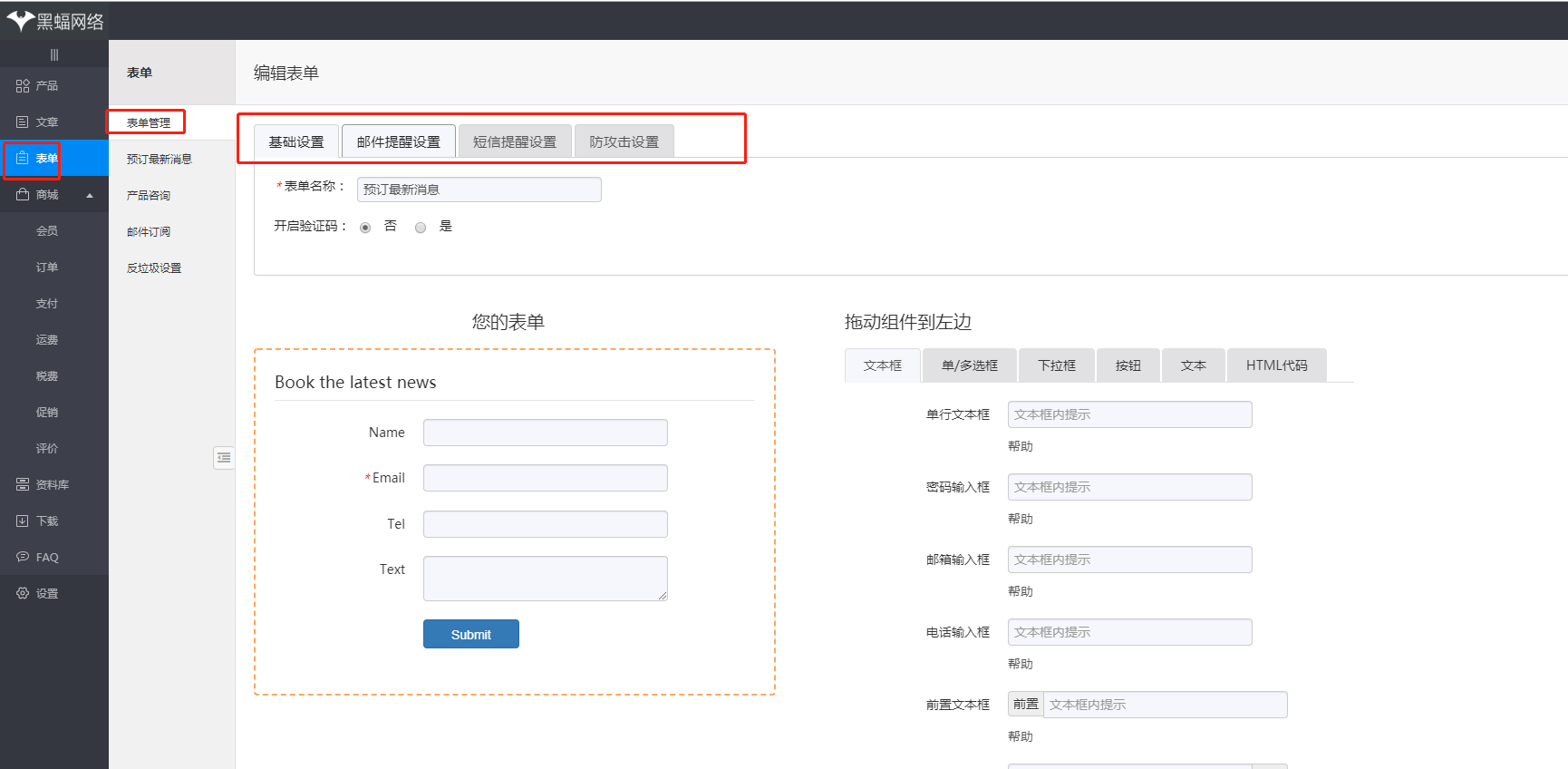The height and width of the screenshot is (769, 1568).
Task: Open the 按钮 component tab
Action: coord(1128,365)
